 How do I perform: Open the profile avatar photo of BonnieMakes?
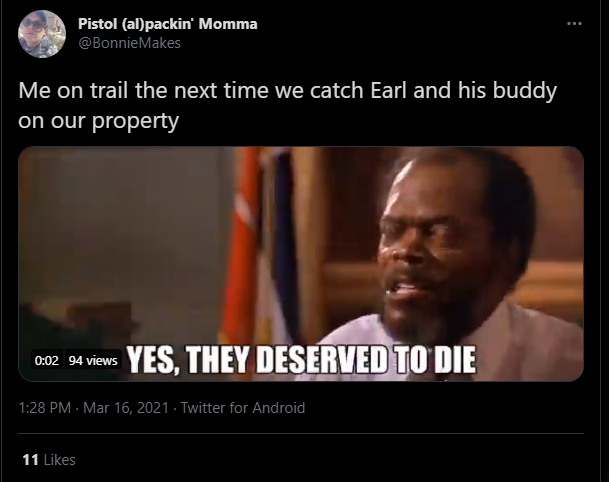[x=42, y=34]
